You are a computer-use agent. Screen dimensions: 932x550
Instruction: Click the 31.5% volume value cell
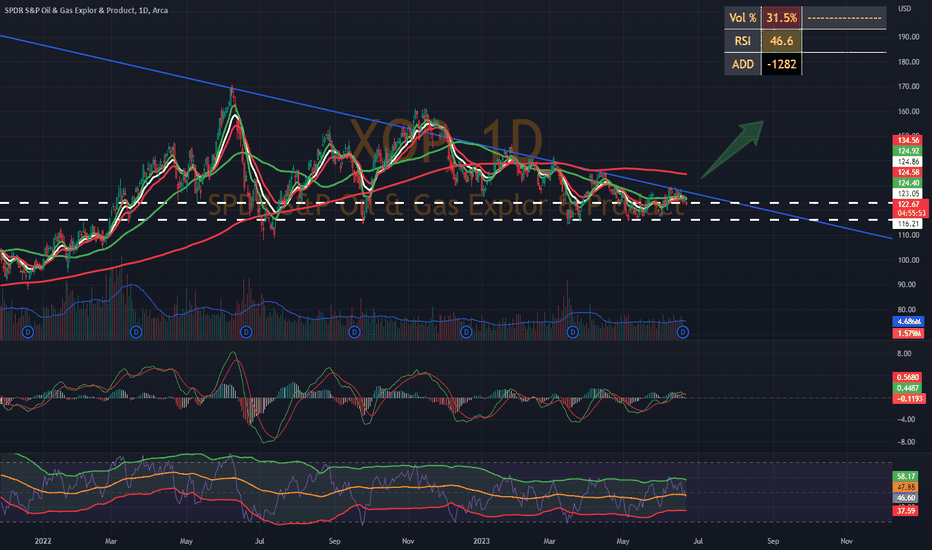781,18
